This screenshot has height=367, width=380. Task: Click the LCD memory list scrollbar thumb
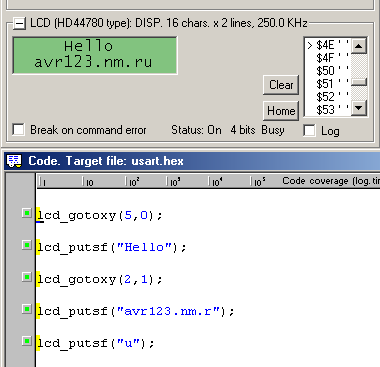[359, 82]
